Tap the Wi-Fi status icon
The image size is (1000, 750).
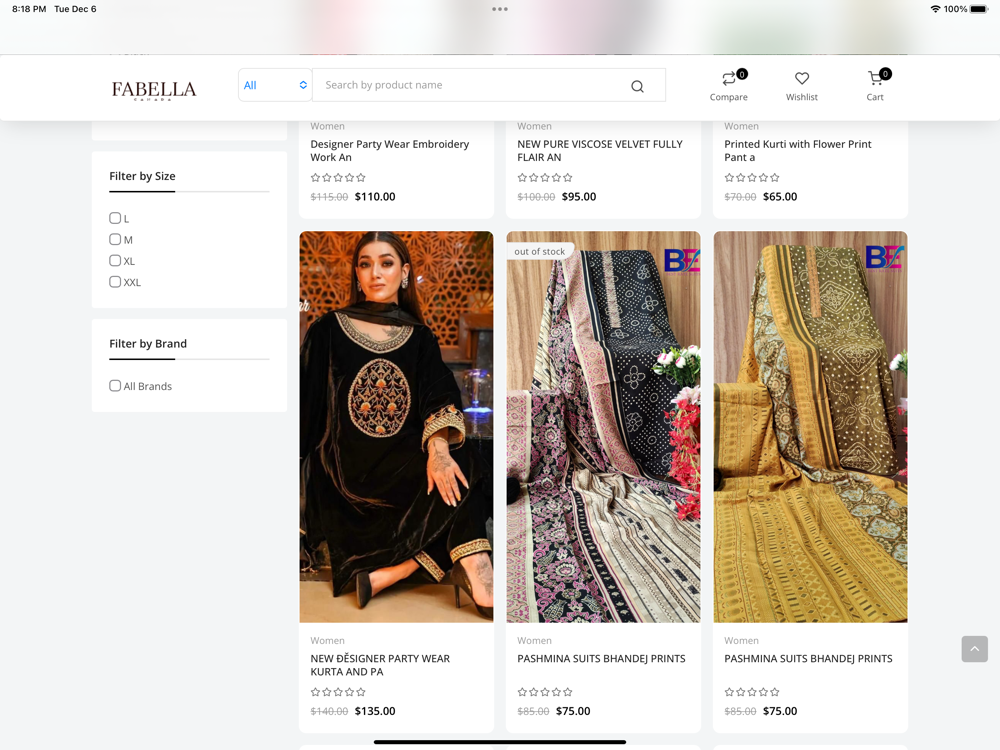click(935, 9)
